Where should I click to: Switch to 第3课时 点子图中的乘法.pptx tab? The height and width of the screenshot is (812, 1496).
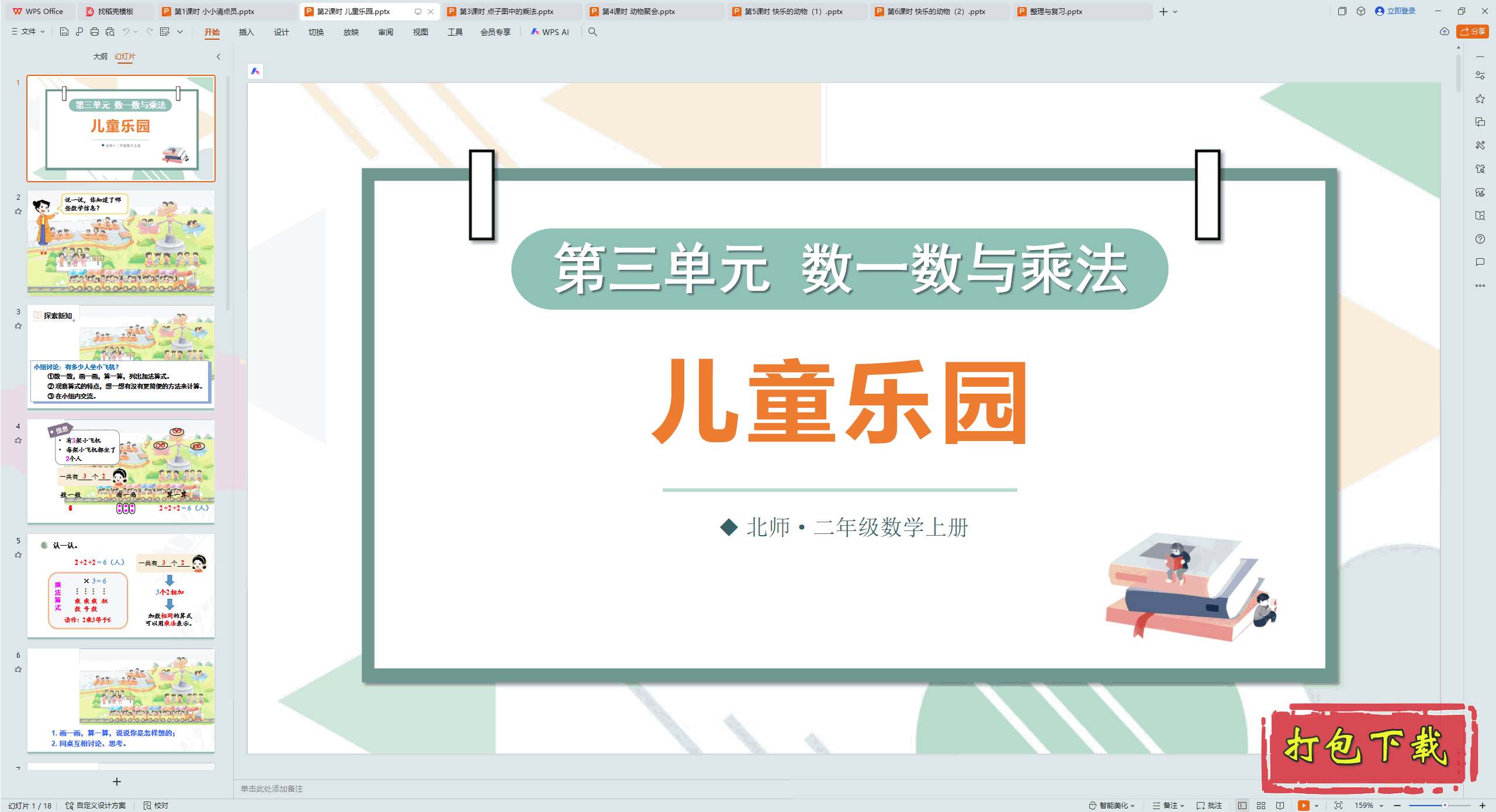[x=506, y=11]
